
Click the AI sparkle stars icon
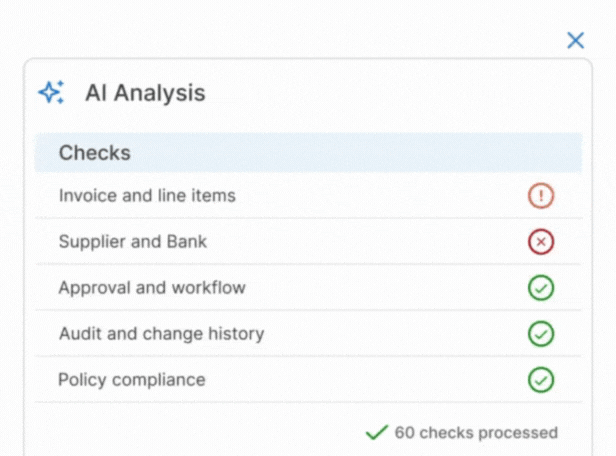tap(51, 93)
